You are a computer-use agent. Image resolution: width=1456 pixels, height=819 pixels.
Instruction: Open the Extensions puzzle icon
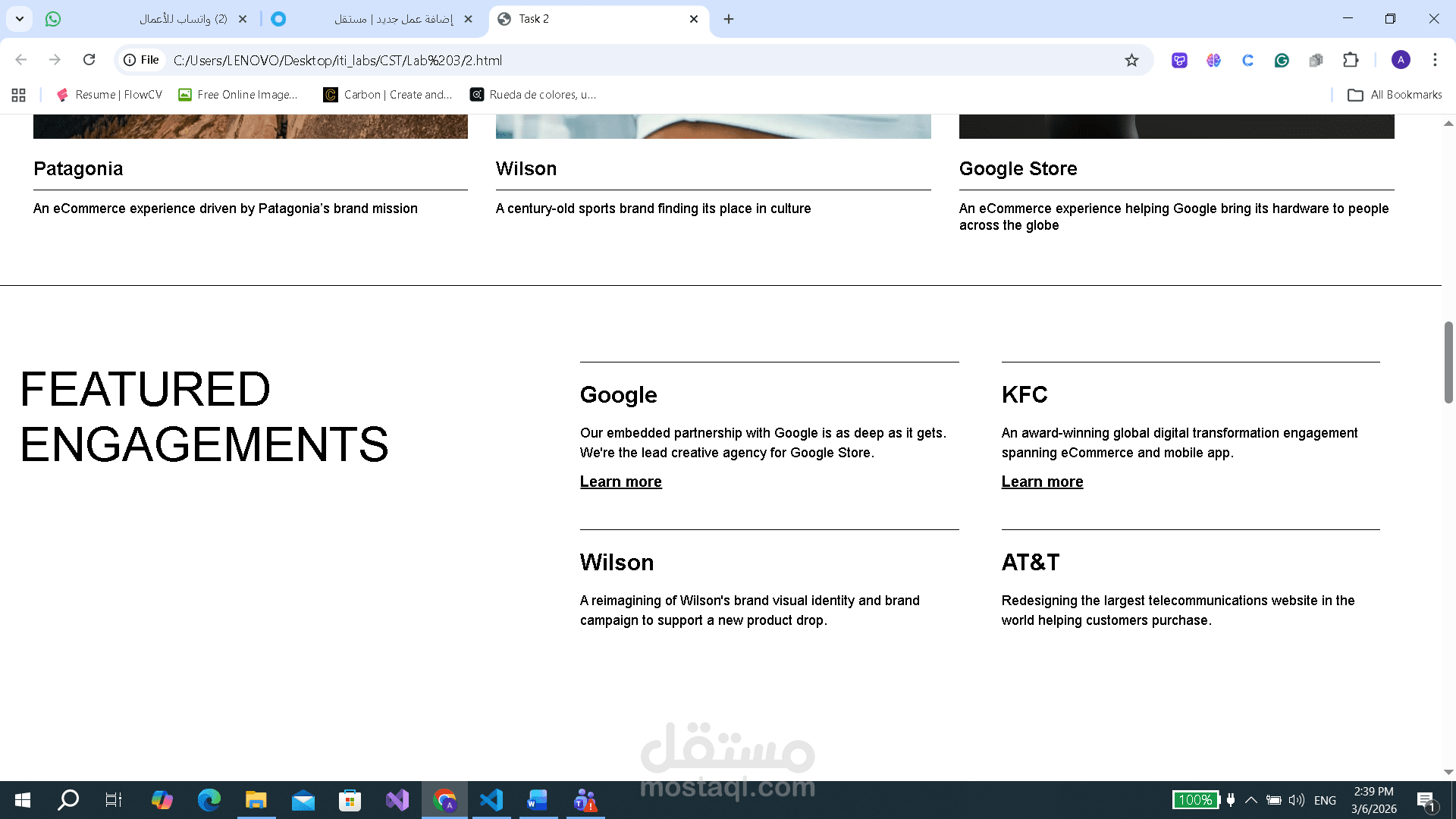[1351, 60]
